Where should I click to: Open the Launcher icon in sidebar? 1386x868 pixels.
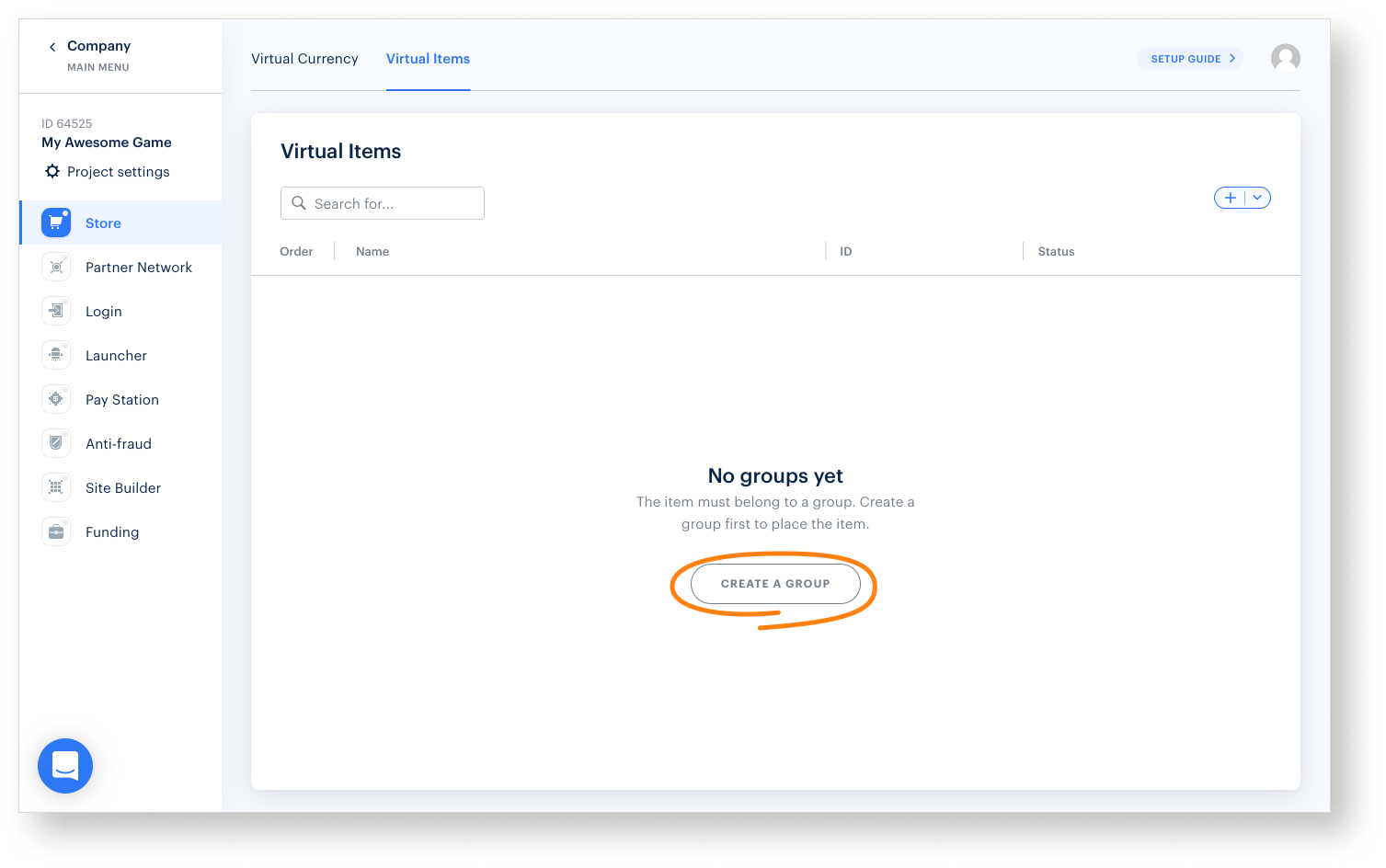click(56, 355)
